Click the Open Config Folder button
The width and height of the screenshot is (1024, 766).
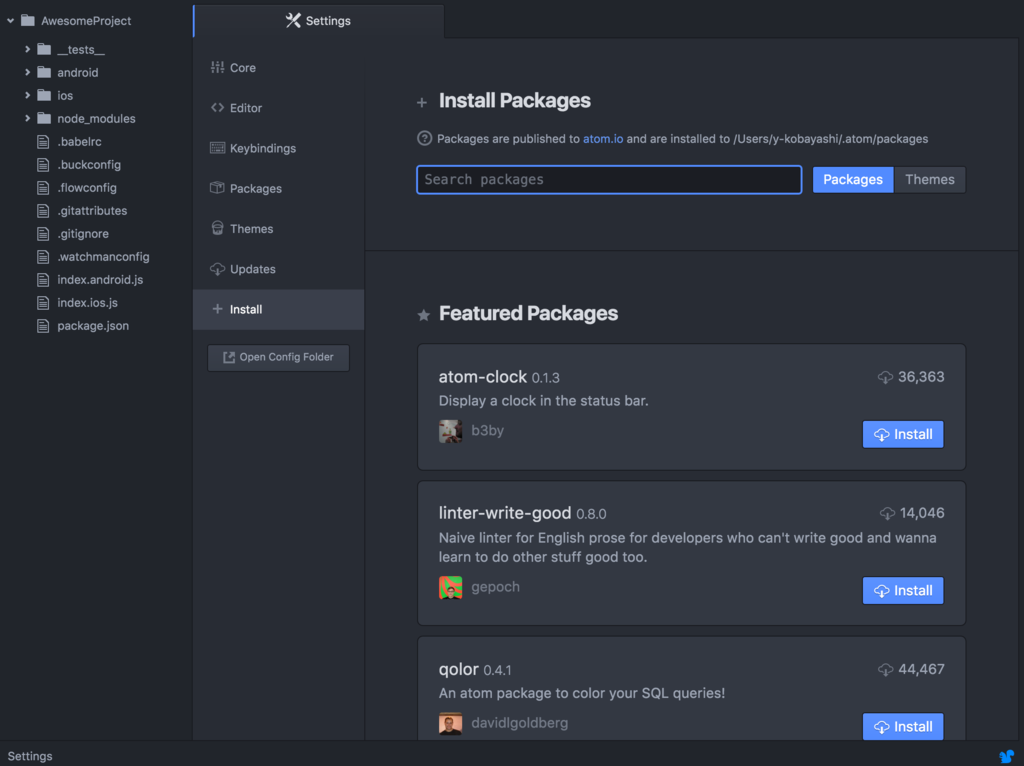pos(278,357)
